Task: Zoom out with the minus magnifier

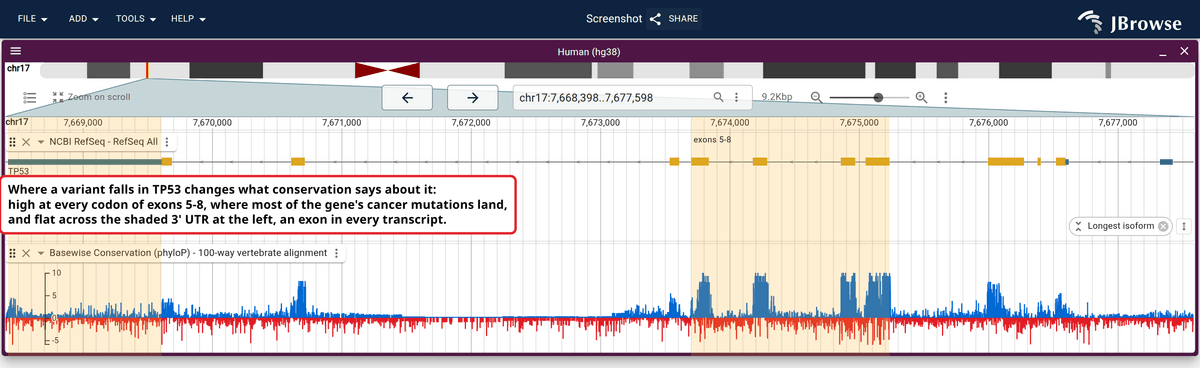Action: (x=817, y=97)
